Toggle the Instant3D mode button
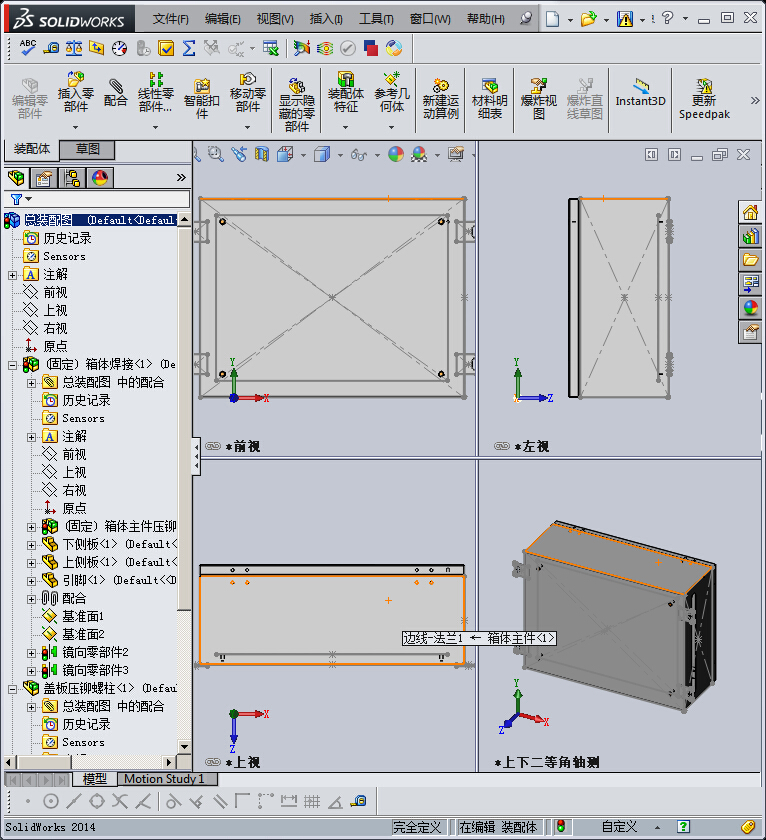The height and width of the screenshot is (840, 766). [x=640, y=92]
